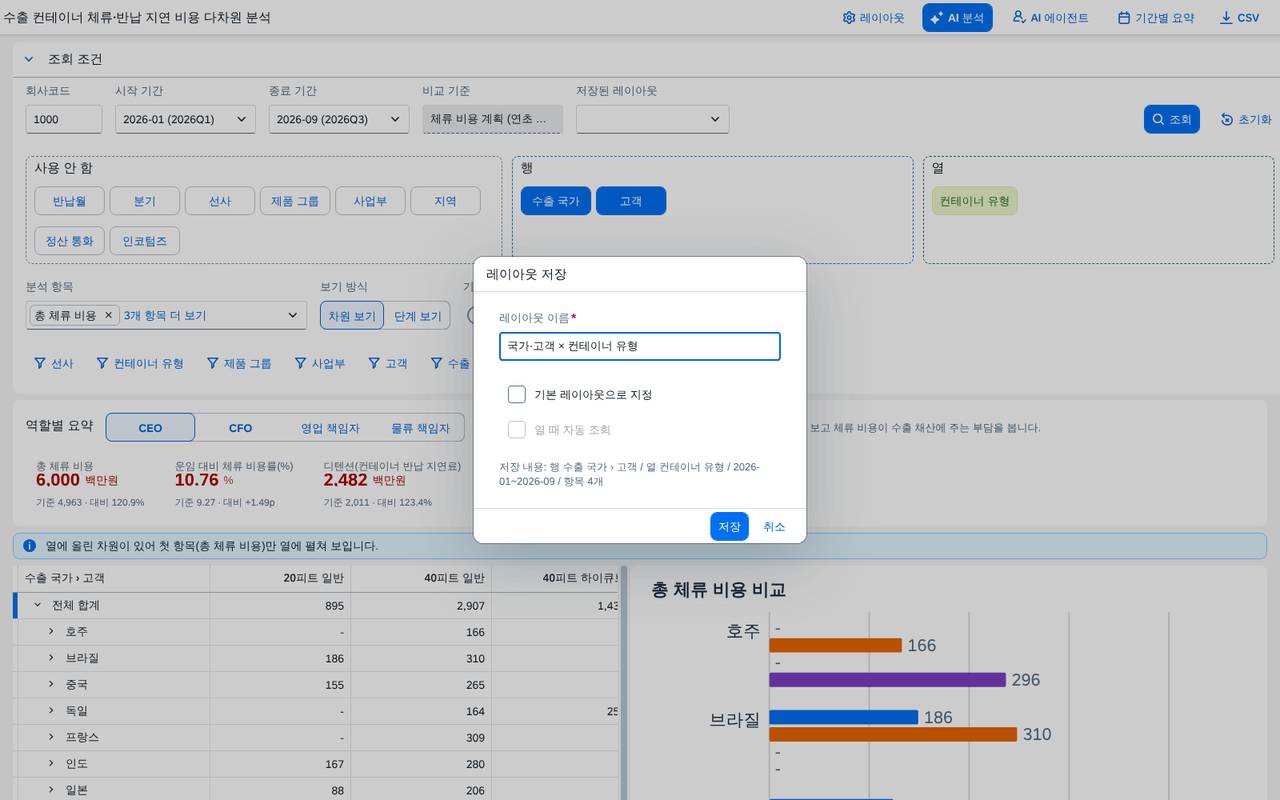Switch to 차원 보기 view mode

click(352, 316)
